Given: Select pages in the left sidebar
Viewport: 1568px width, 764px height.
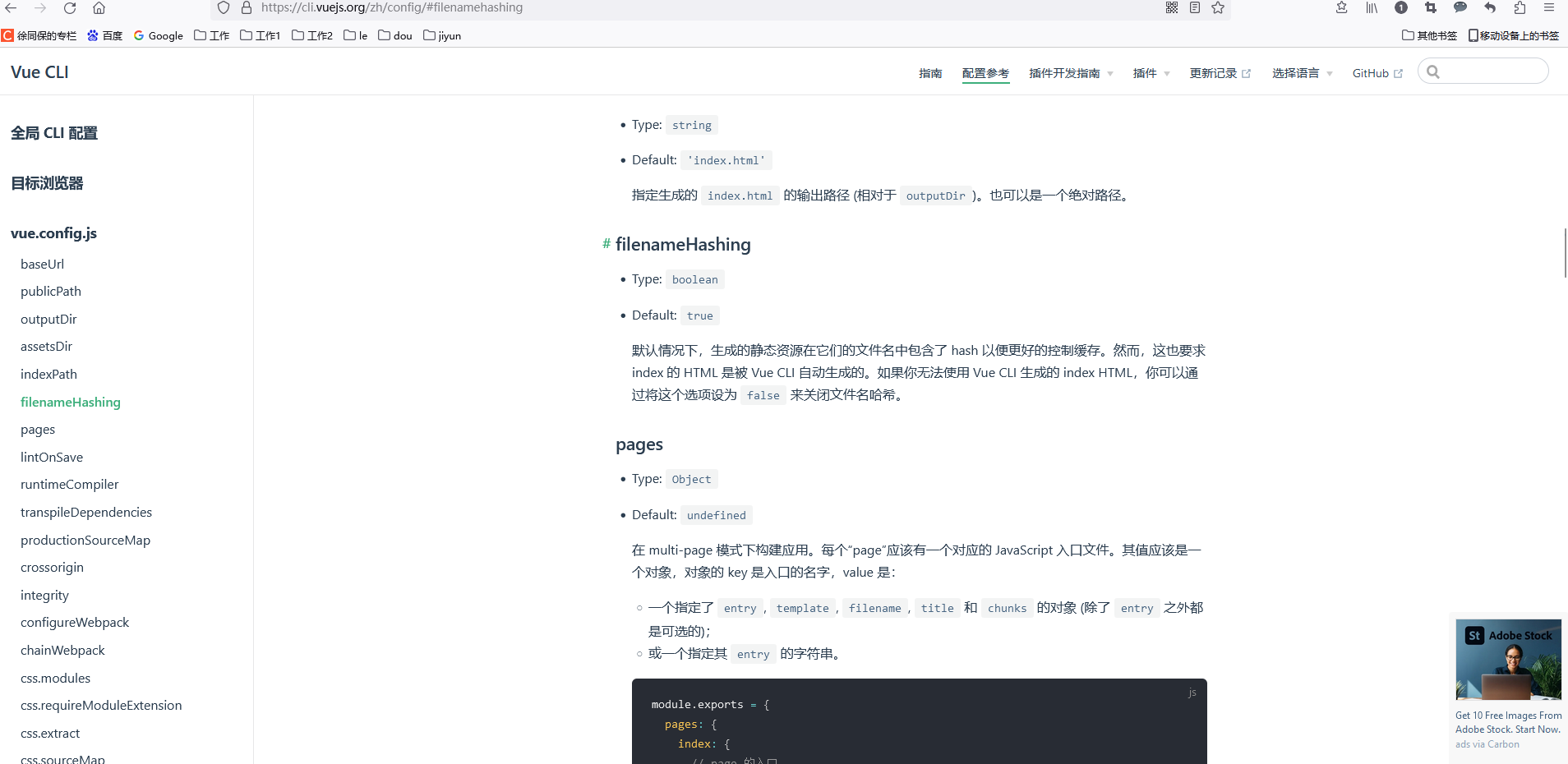Looking at the screenshot, I should pos(38,429).
